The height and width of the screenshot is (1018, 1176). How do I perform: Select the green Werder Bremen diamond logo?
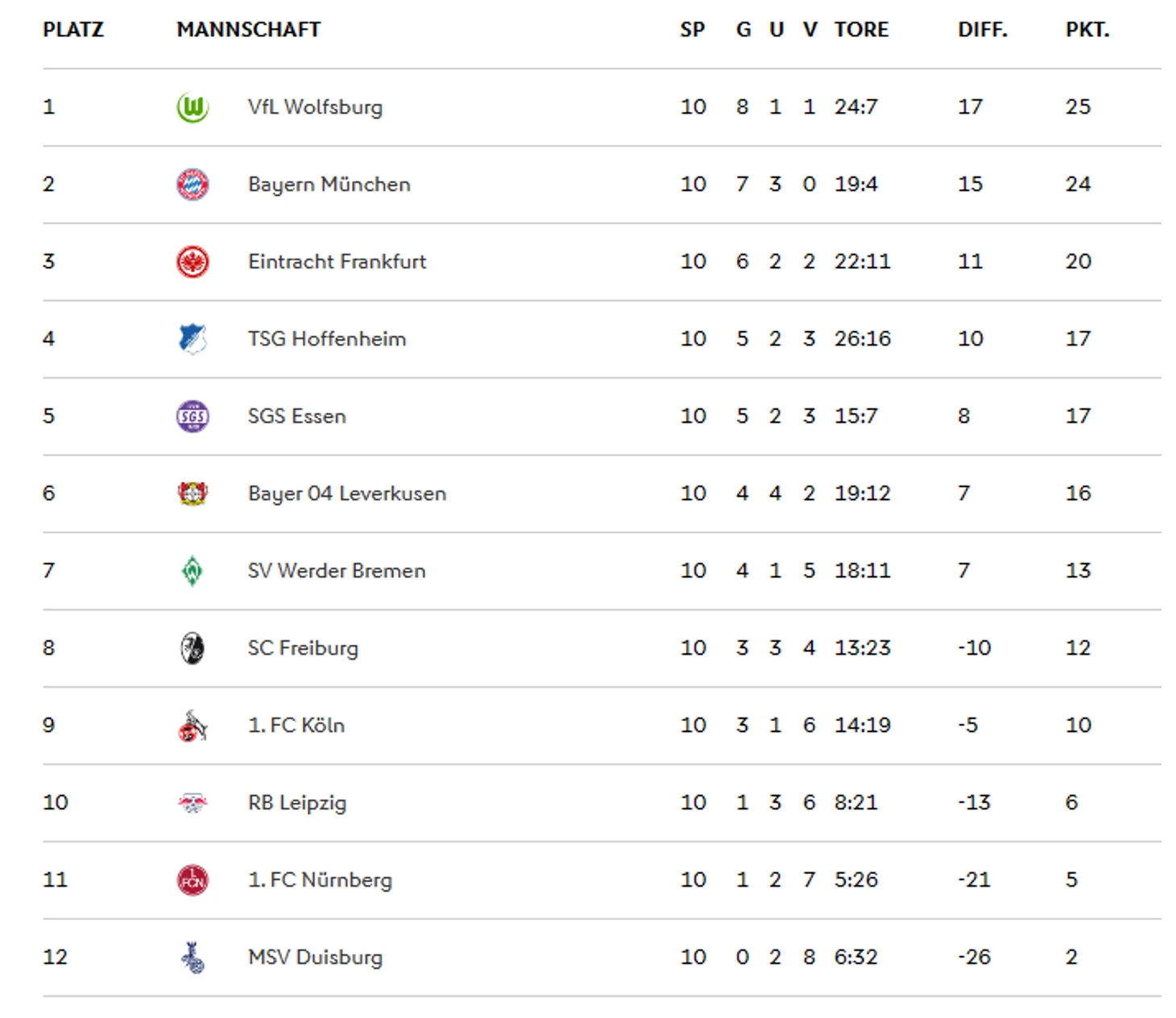click(193, 571)
